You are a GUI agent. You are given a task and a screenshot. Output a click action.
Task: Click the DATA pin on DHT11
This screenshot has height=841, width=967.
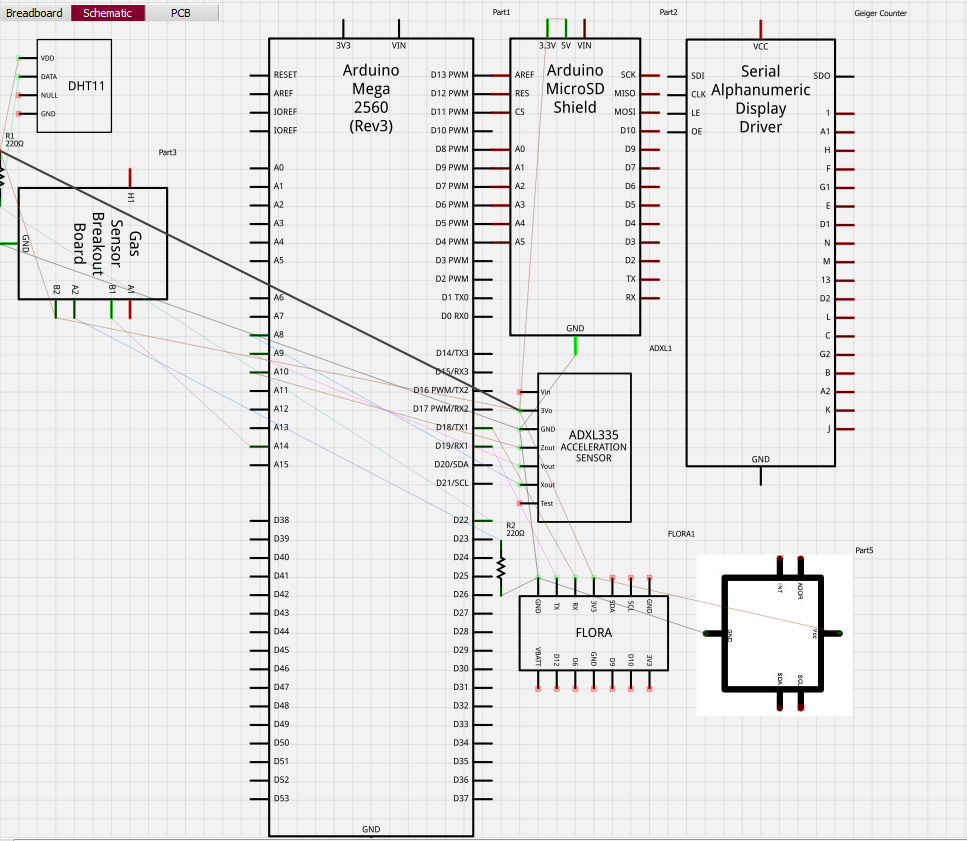(x=27, y=76)
